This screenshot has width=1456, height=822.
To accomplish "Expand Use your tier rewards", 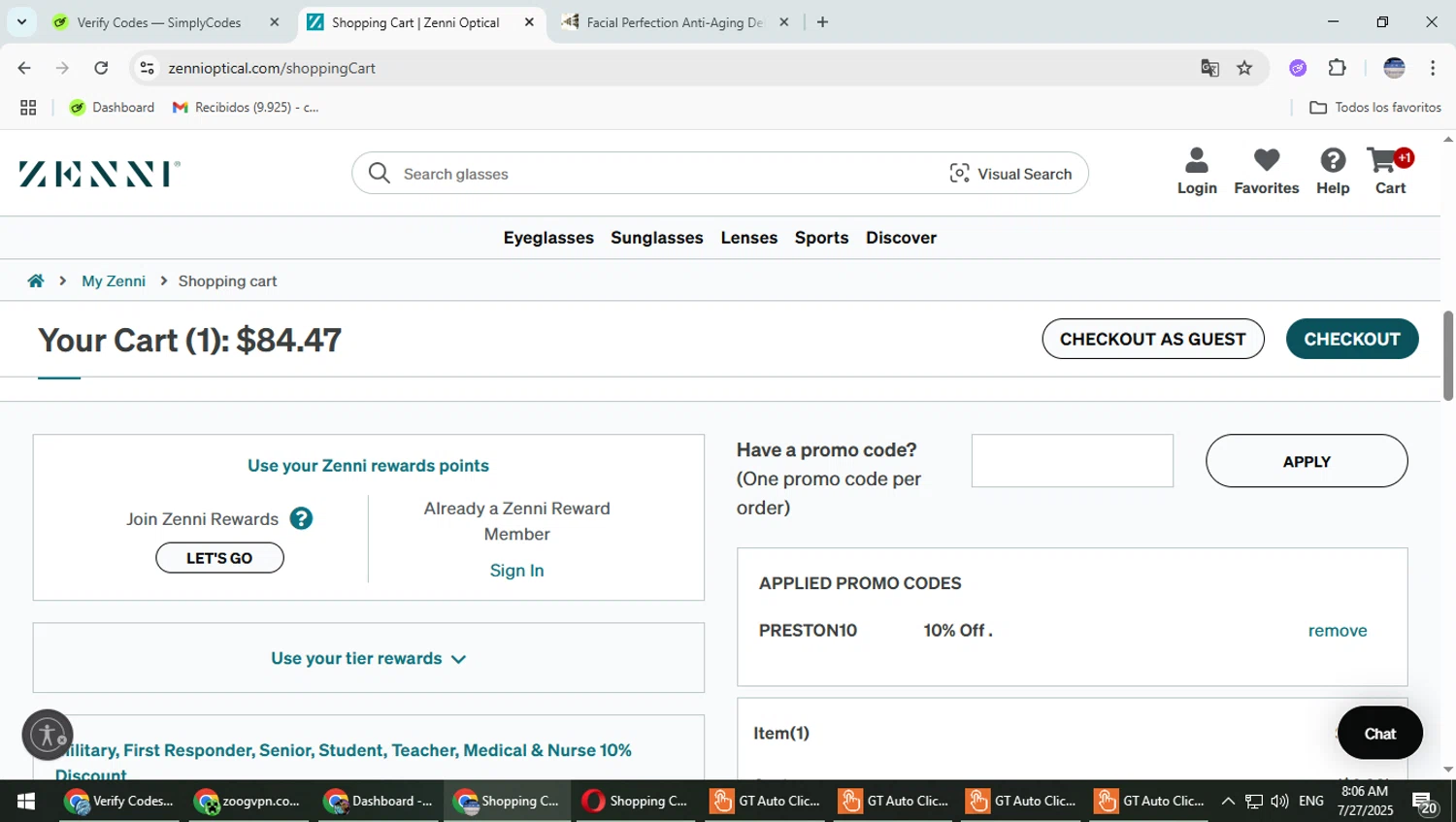I will pyautogui.click(x=368, y=659).
